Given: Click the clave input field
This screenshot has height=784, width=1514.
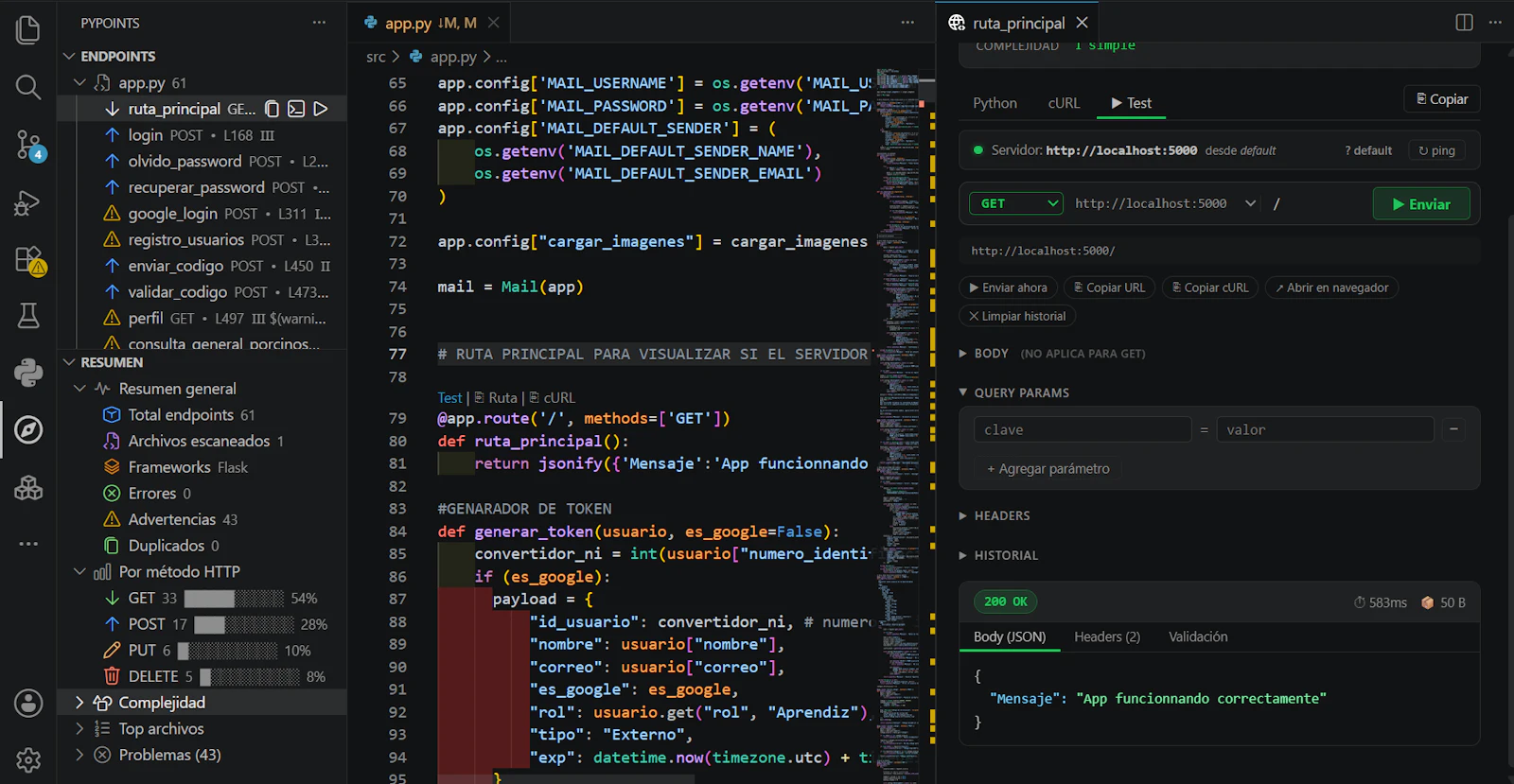Looking at the screenshot, I should point(1083,429).
